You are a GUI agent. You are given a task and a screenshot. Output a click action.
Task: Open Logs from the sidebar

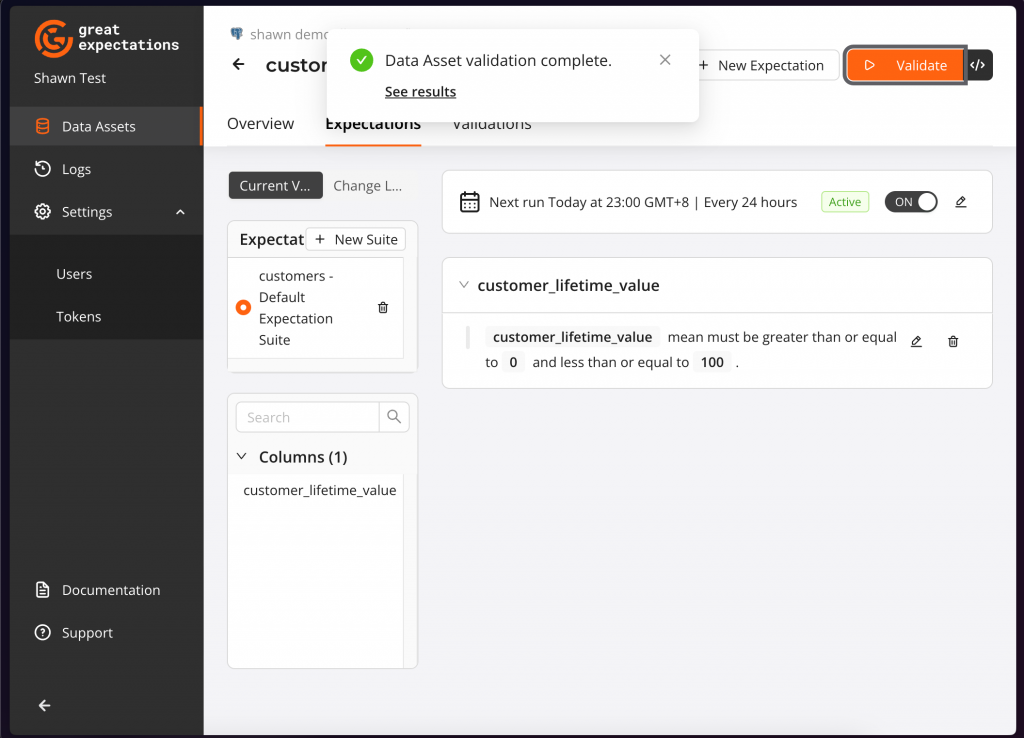click(x=76, y=169)
